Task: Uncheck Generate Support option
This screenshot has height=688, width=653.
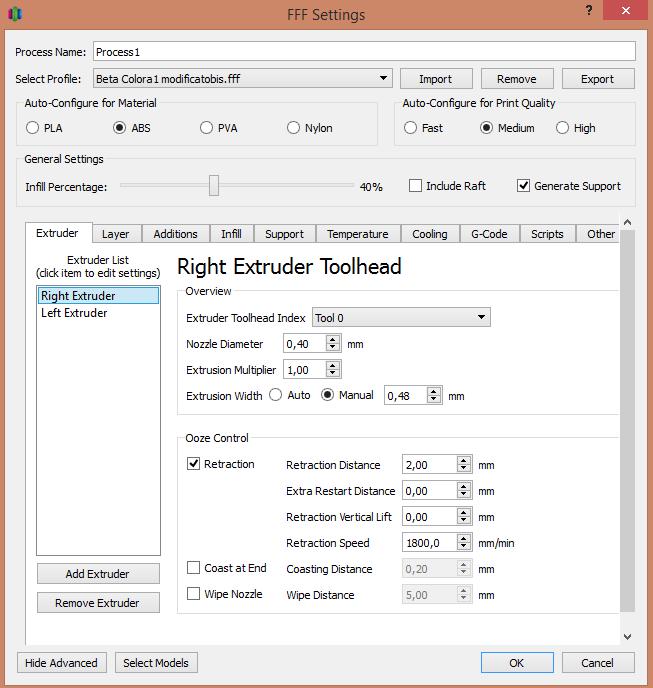Action: (523, 186)
